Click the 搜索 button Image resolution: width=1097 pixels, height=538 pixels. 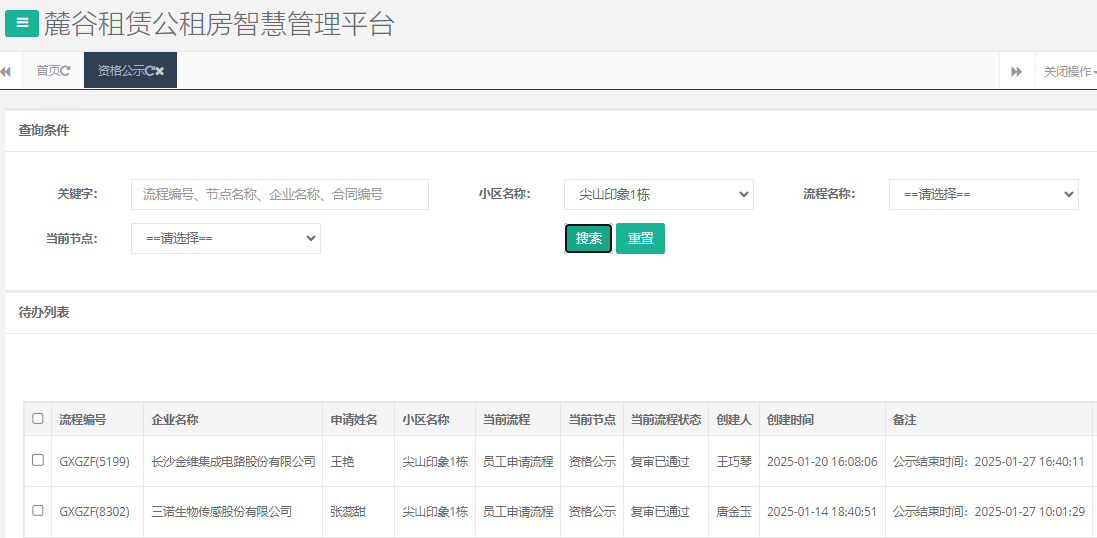click(588, 239)
